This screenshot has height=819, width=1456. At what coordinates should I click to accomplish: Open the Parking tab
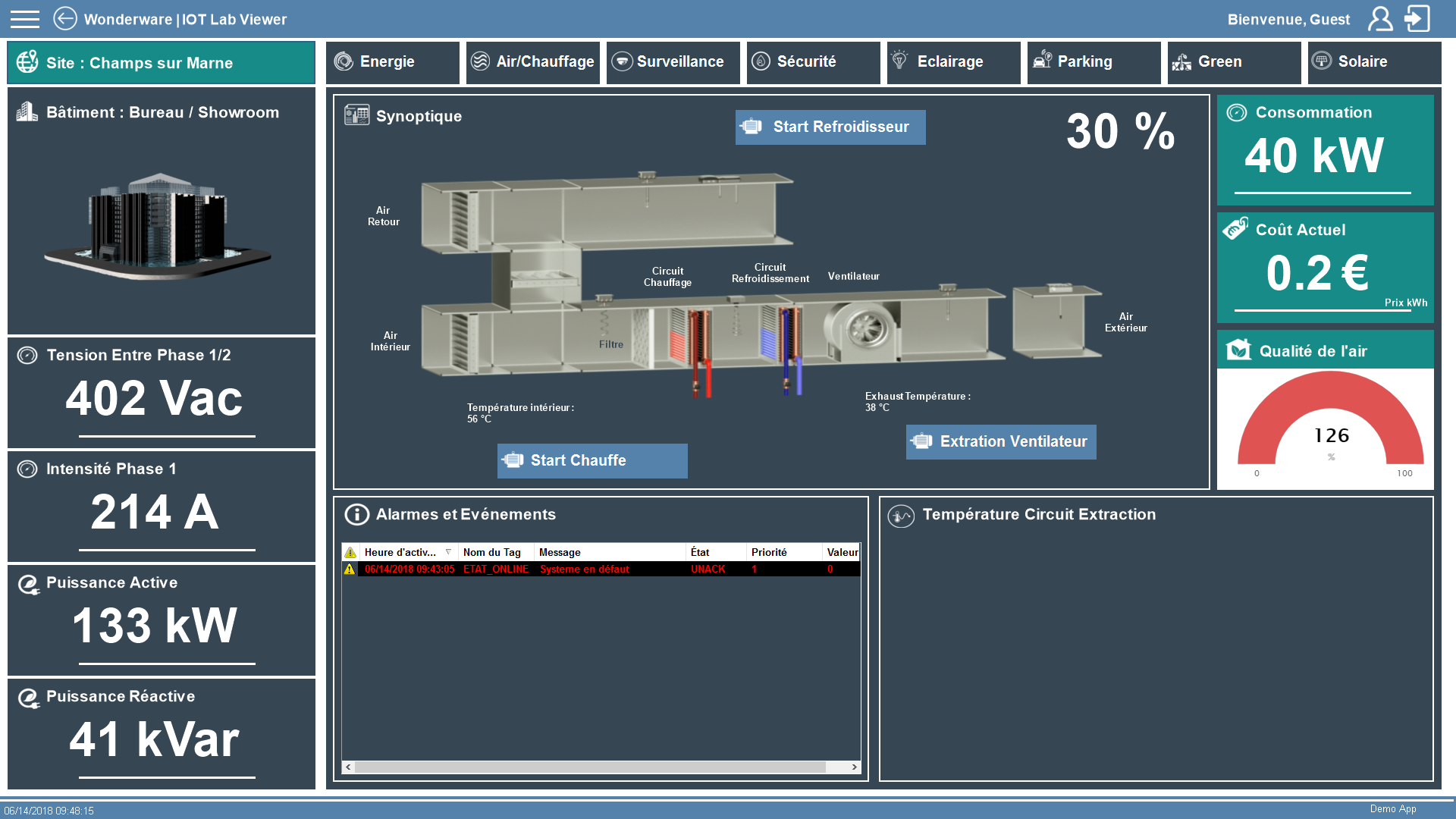point(1094,62)
